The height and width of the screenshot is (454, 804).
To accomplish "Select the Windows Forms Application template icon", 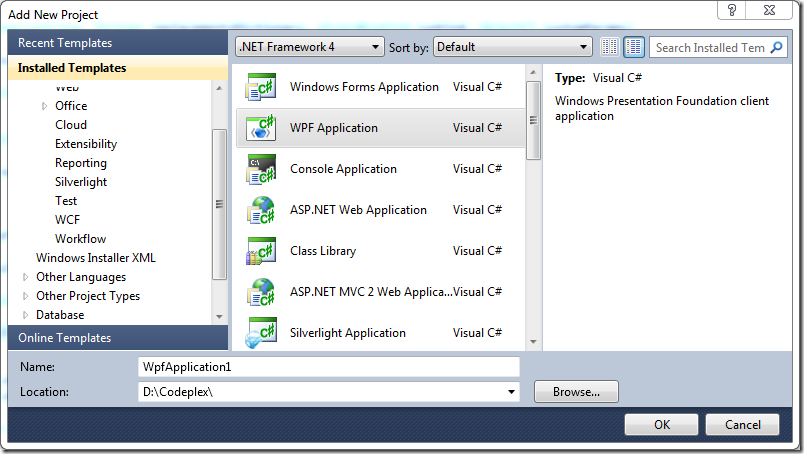I will click(x=261, y=87).
